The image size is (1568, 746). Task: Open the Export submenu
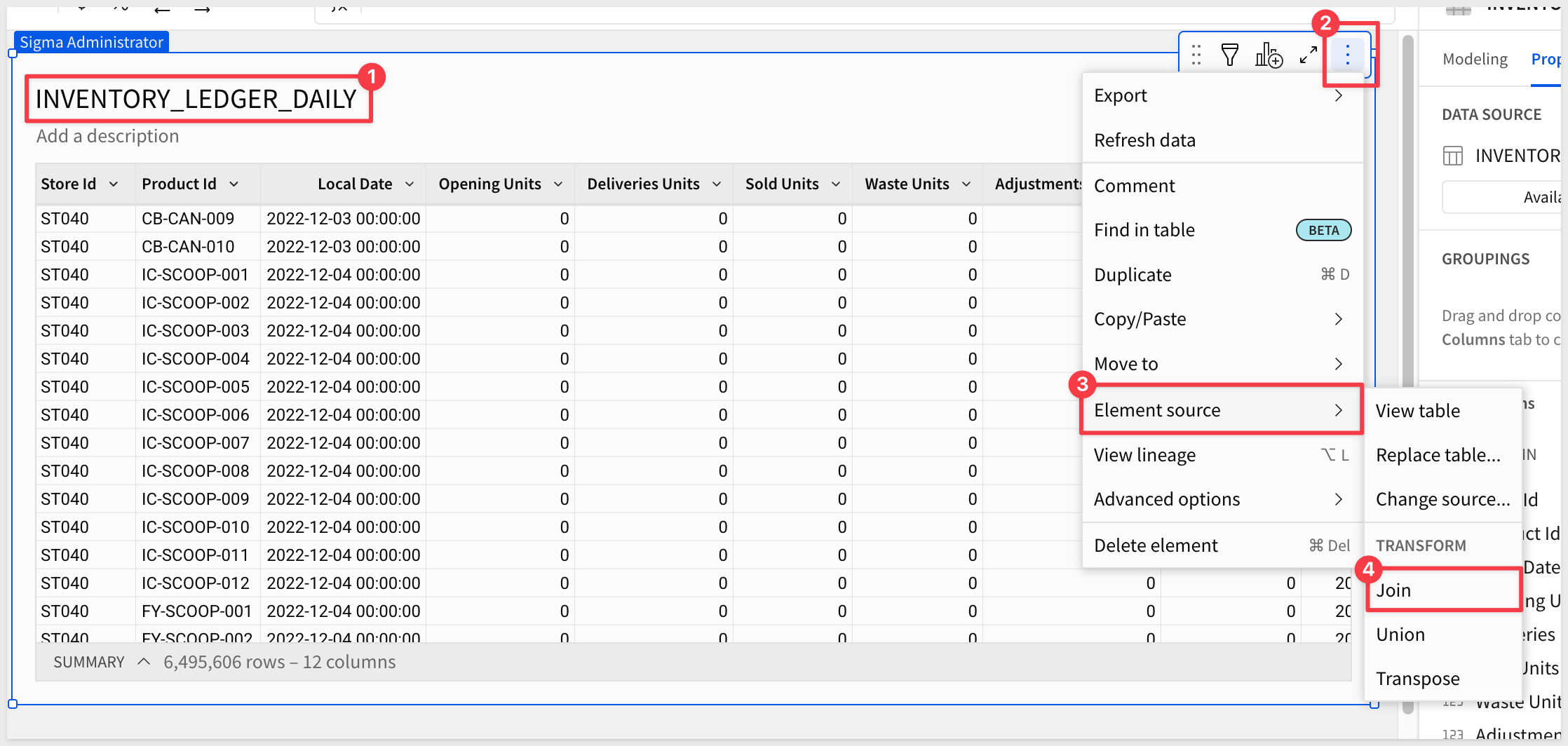click(x=1222, y=95)
